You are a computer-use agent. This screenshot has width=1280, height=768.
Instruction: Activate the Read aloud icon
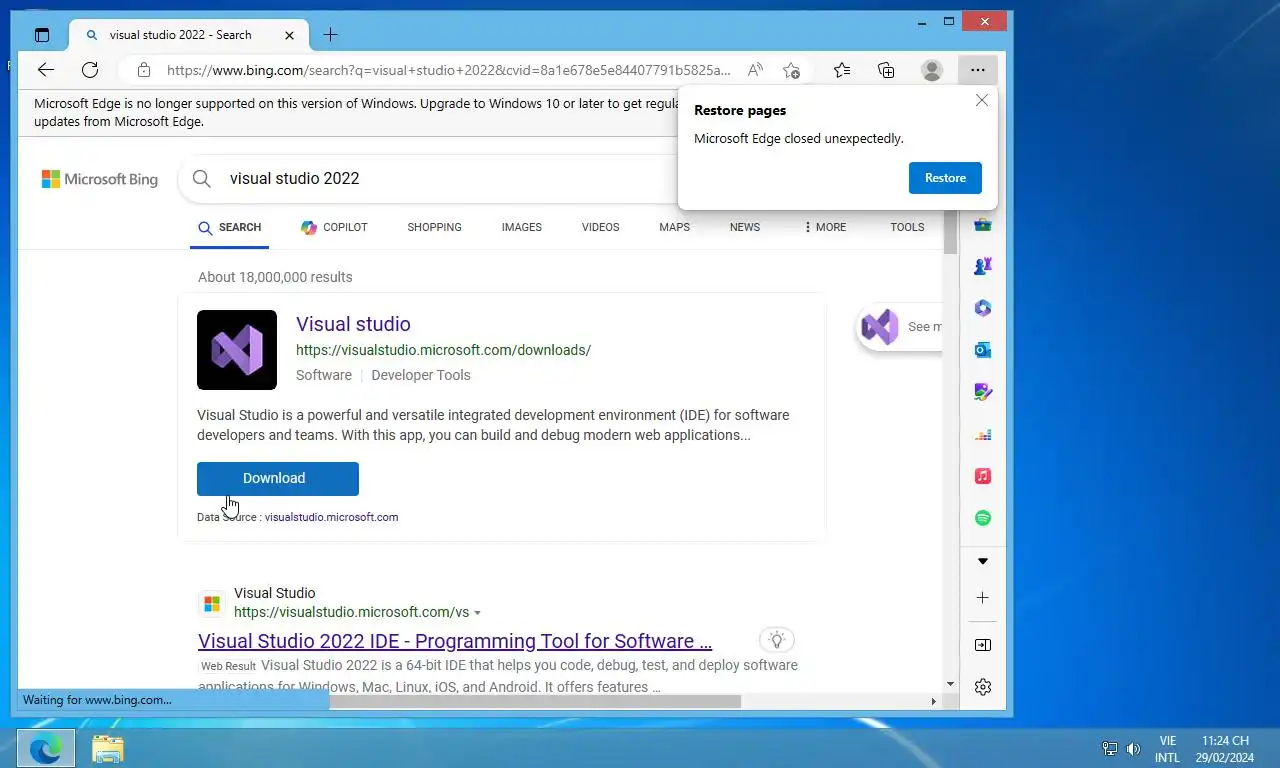(755, 70)
